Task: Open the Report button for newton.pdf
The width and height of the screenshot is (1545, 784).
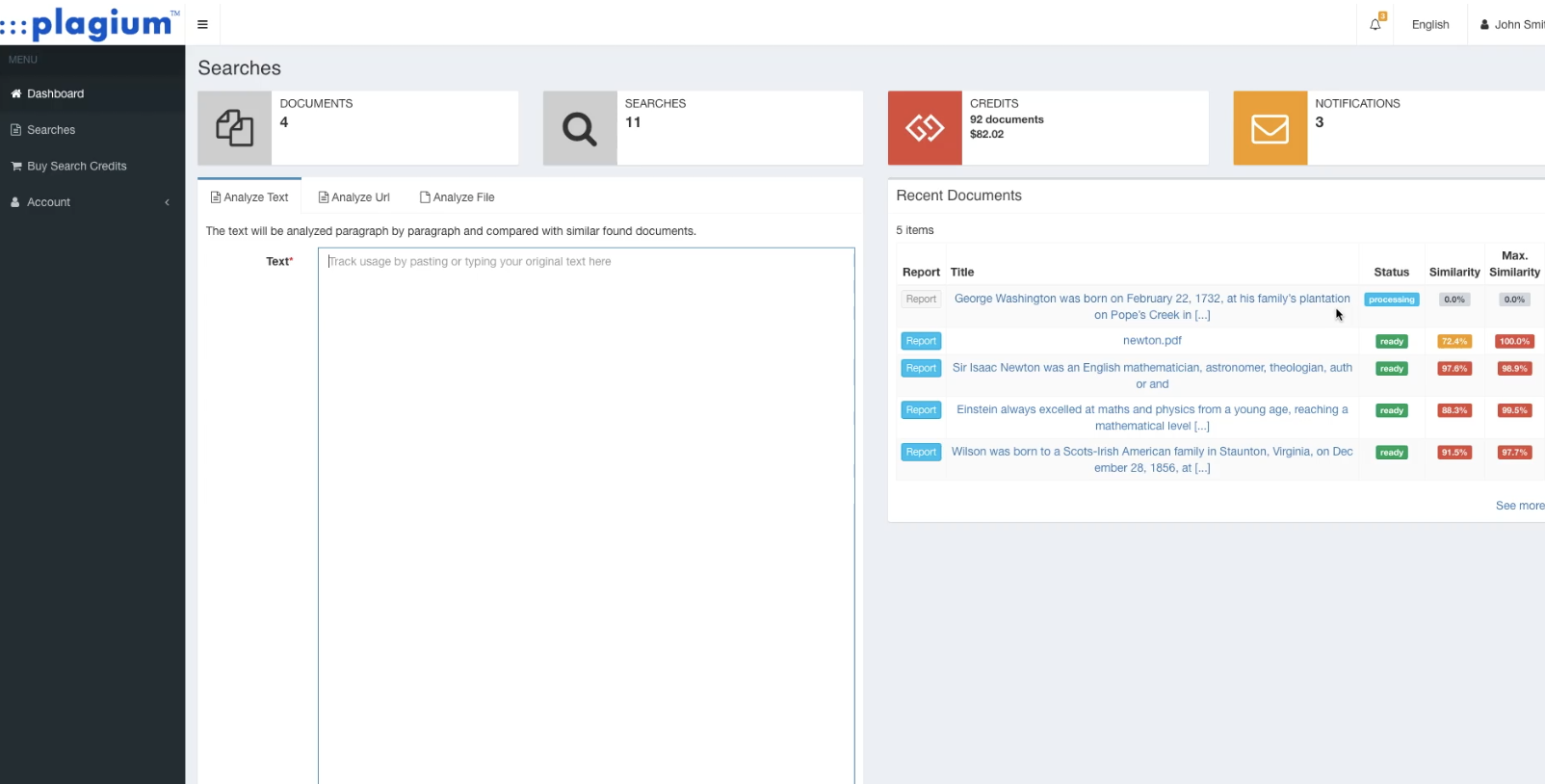Action: coord(921,341)
